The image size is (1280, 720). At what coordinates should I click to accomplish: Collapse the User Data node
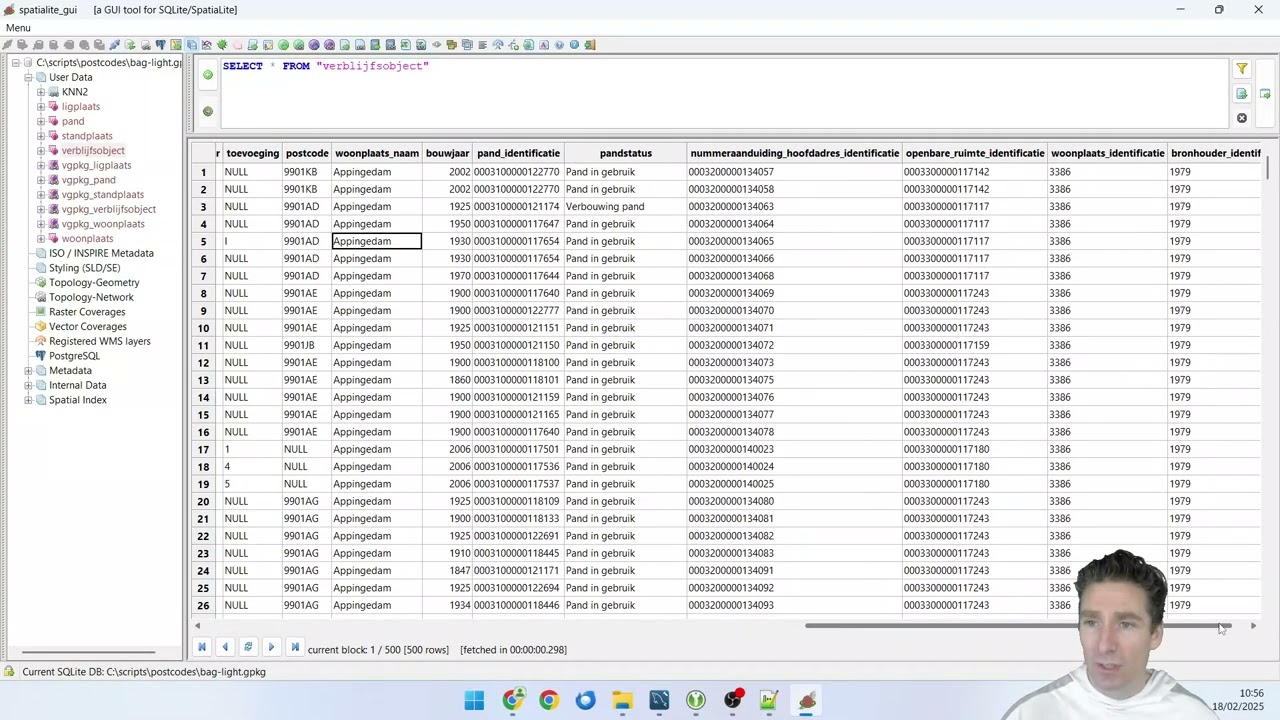(28, 77)
